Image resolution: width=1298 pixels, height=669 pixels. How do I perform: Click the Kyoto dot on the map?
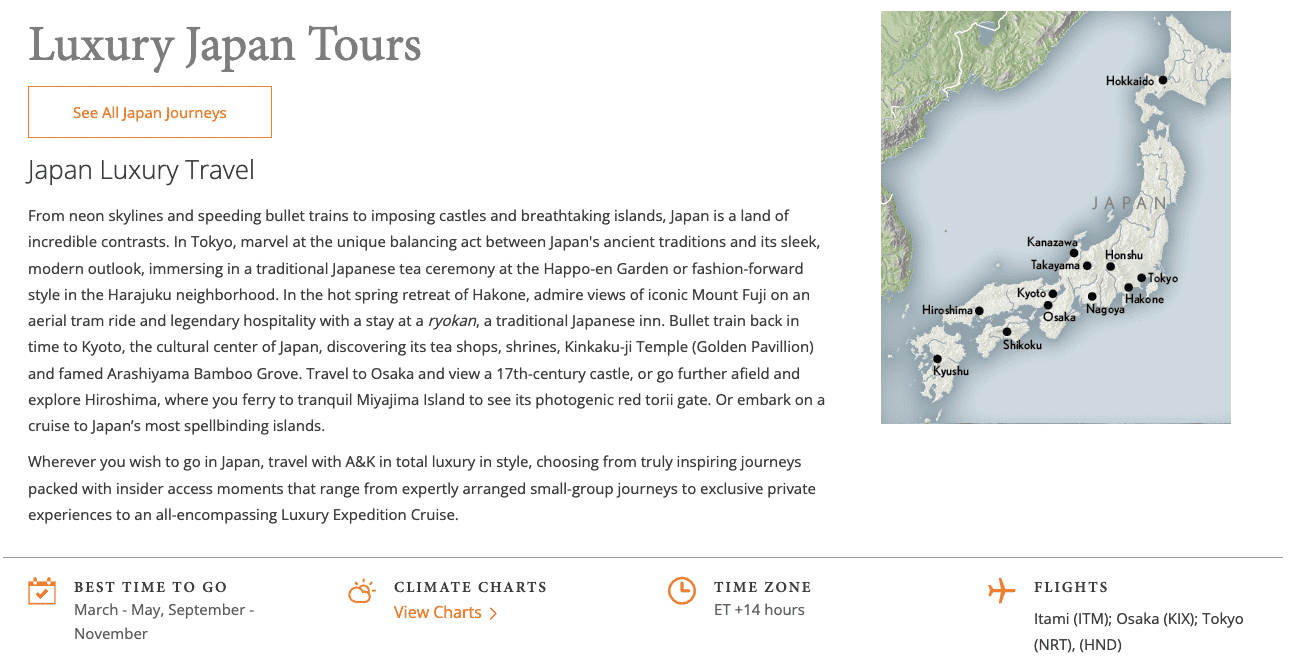[1052, 294]
